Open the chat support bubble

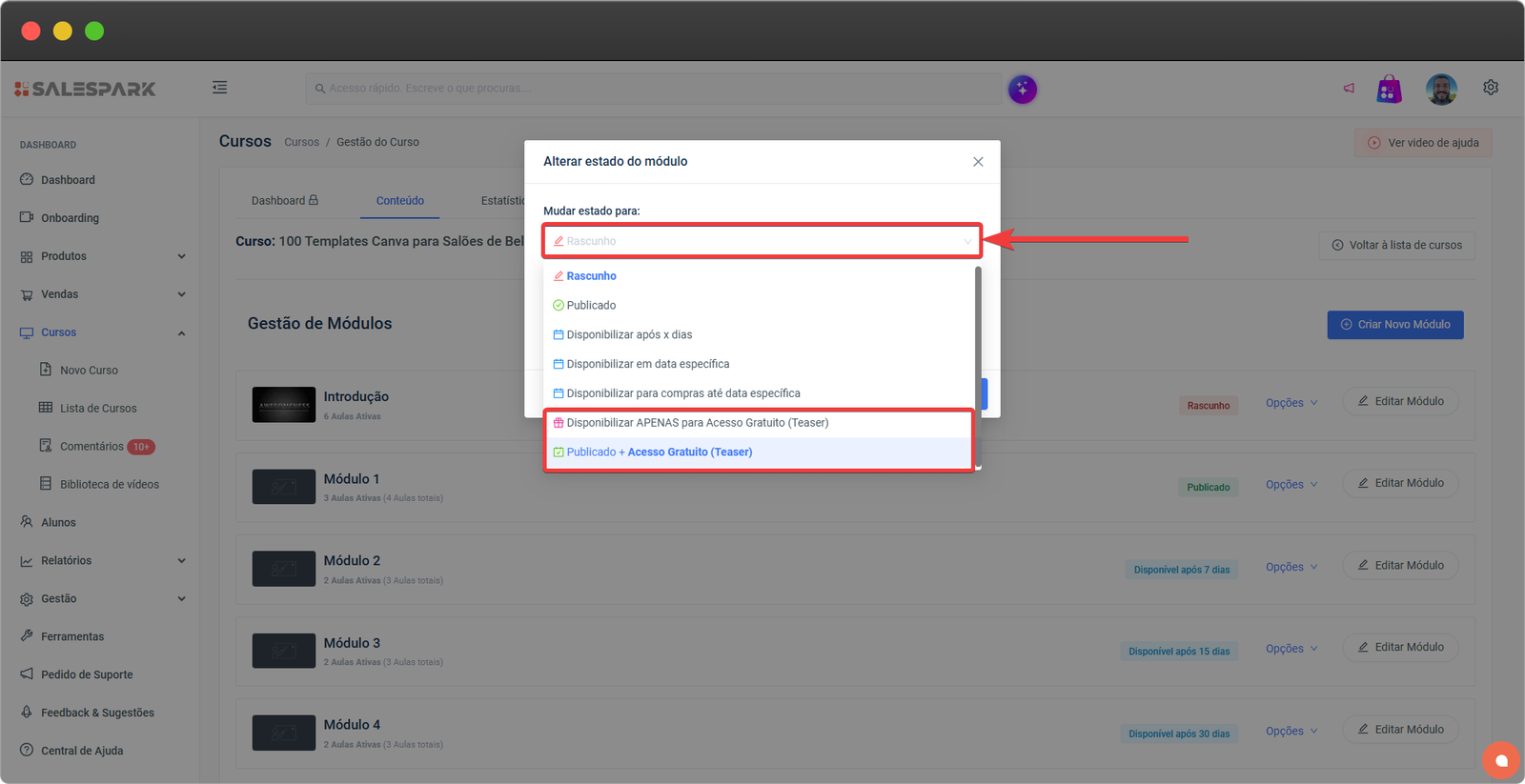pos(1501,760)
